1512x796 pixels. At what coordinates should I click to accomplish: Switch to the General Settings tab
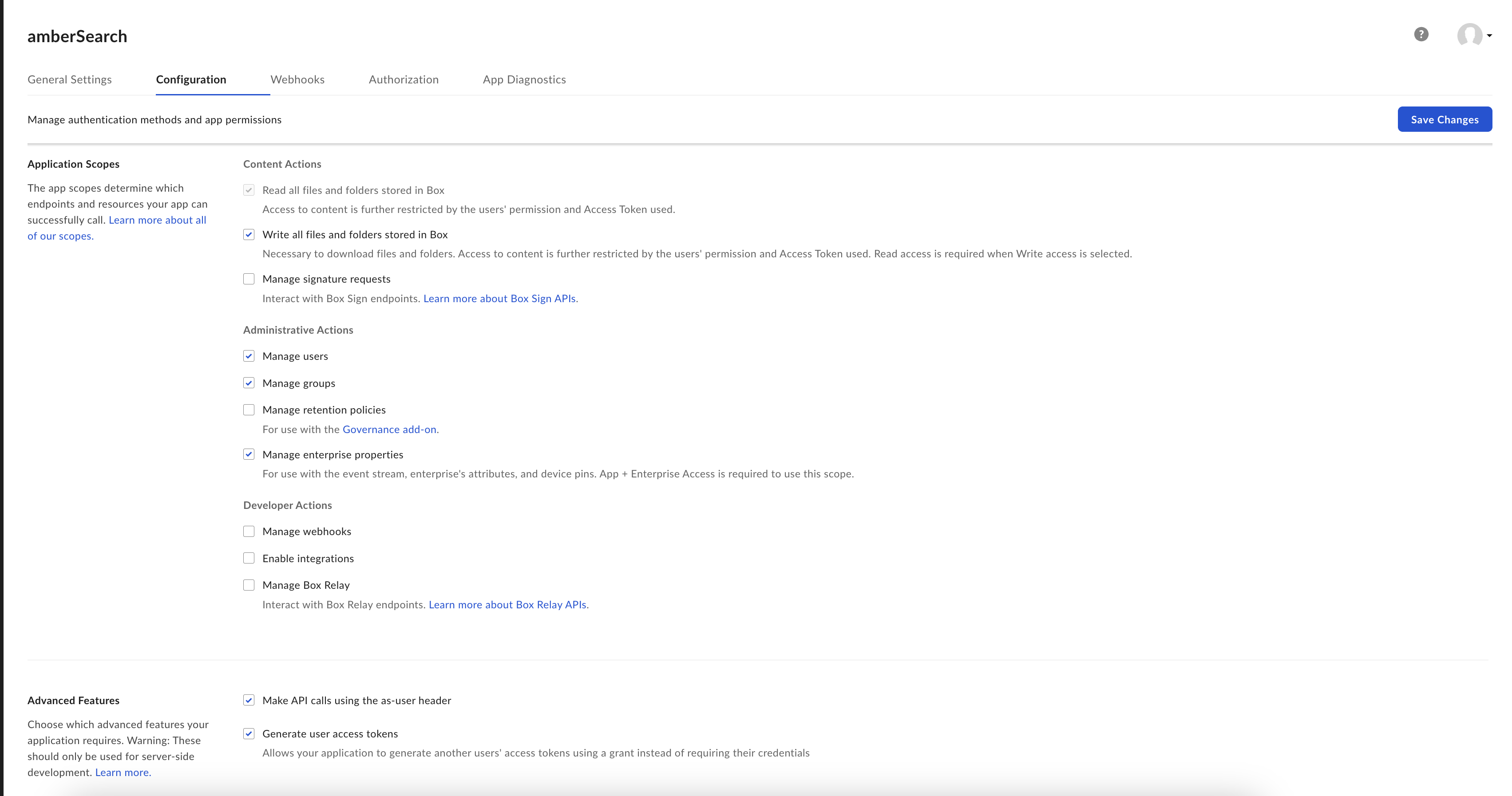click(x=69, y=79)
